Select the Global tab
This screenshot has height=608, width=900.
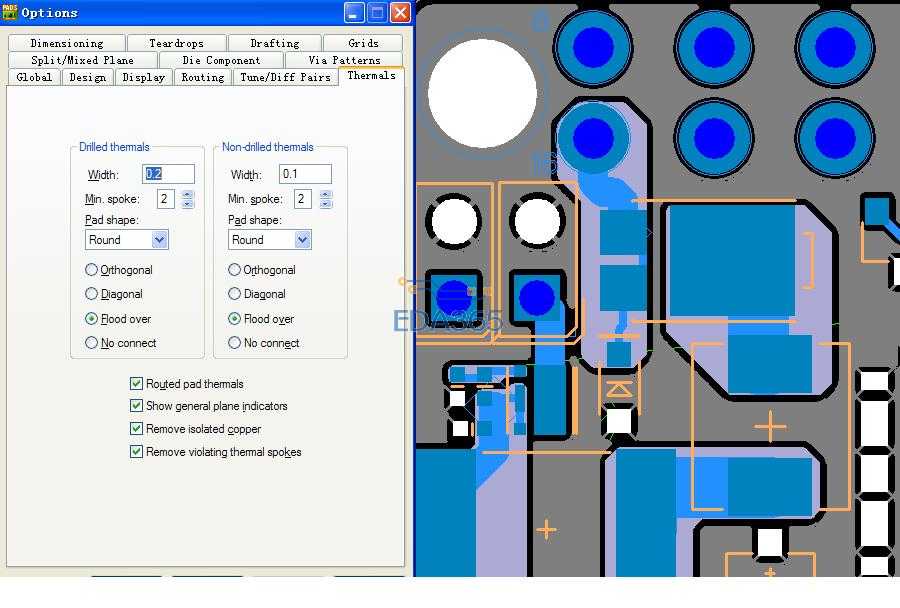(x=34, y=77)
